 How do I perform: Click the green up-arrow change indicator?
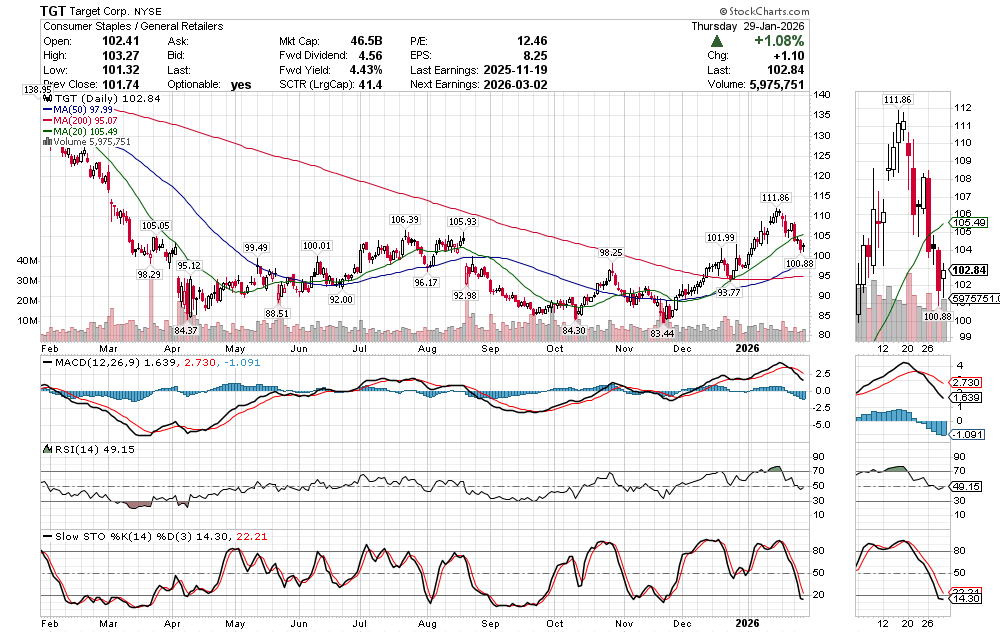(x=717, y=41)
